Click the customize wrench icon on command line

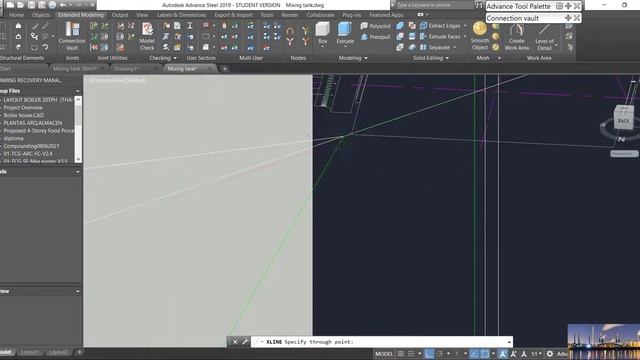(x=245, y=342)
